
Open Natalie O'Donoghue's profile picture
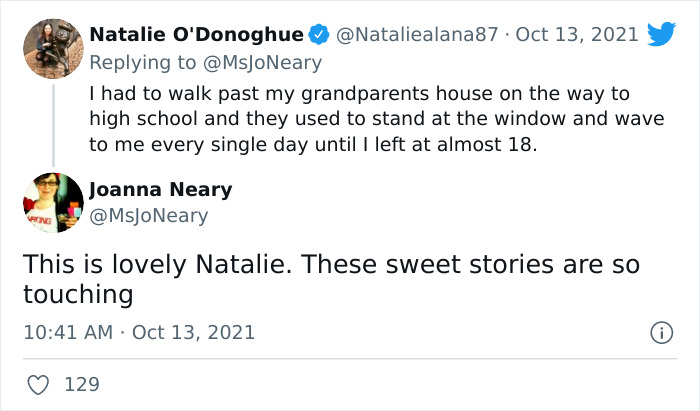pos(52,47)
